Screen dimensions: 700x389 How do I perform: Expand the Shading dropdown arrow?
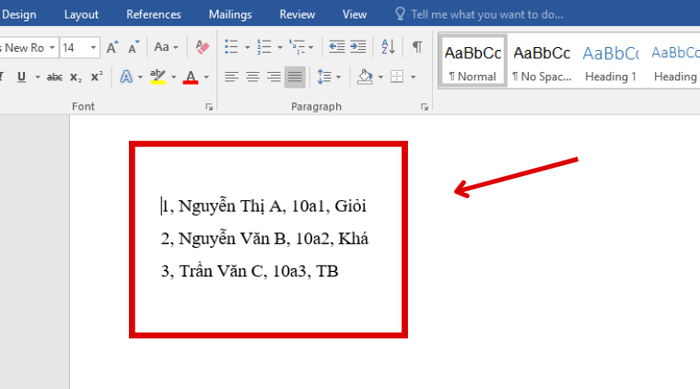coord(380,77)
